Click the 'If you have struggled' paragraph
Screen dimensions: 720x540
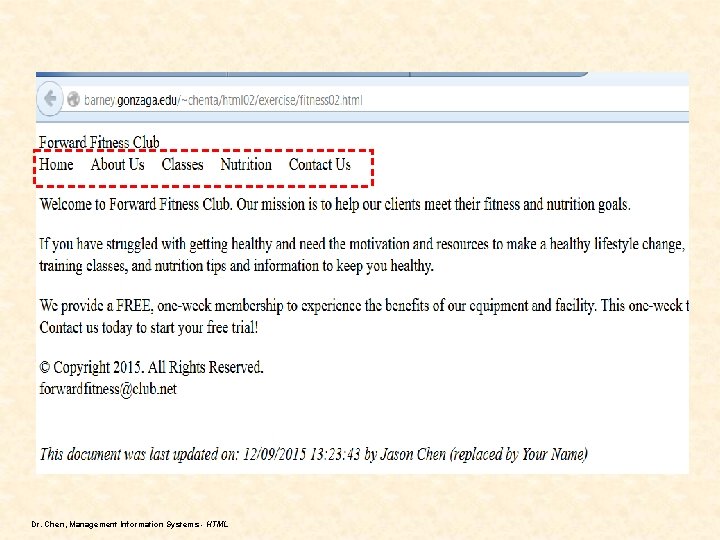point(363,255)
